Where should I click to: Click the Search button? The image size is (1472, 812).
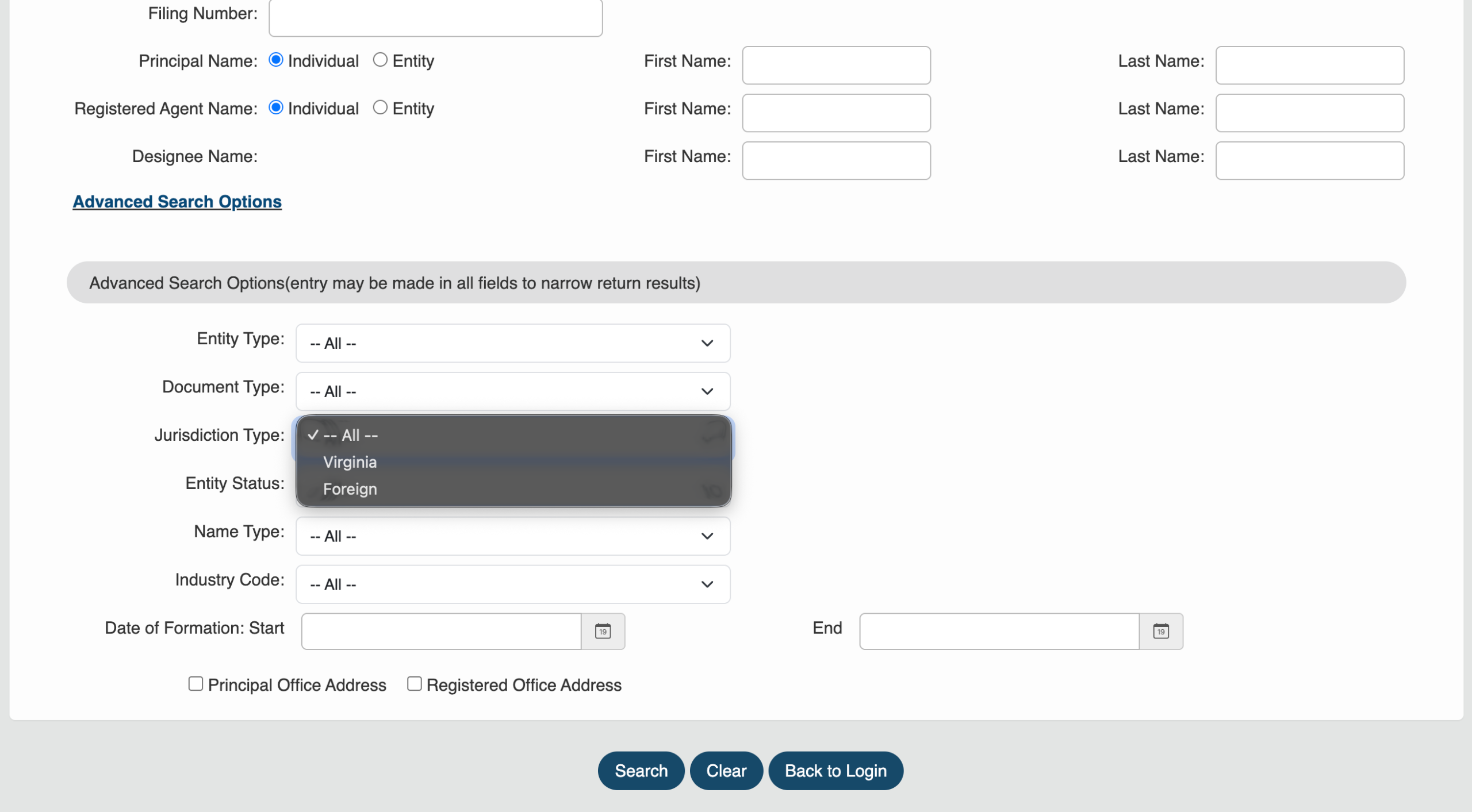click(641, 771)
